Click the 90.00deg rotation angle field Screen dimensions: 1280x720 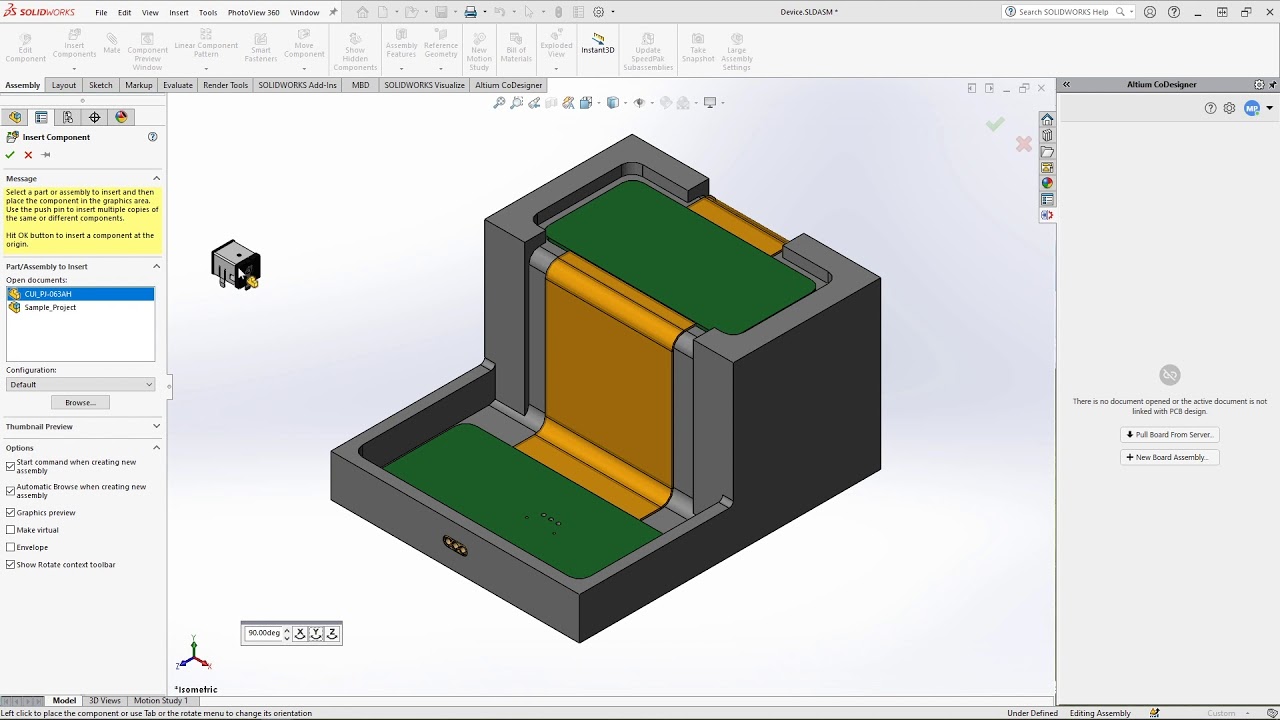pyautogui.click(x=264, y=633)
